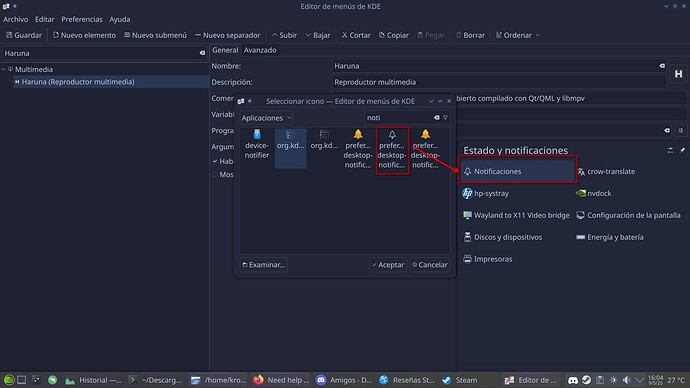Toggle the Mos checkbox
This screenshot has height=388, width=690.
[x=215, y=175]
